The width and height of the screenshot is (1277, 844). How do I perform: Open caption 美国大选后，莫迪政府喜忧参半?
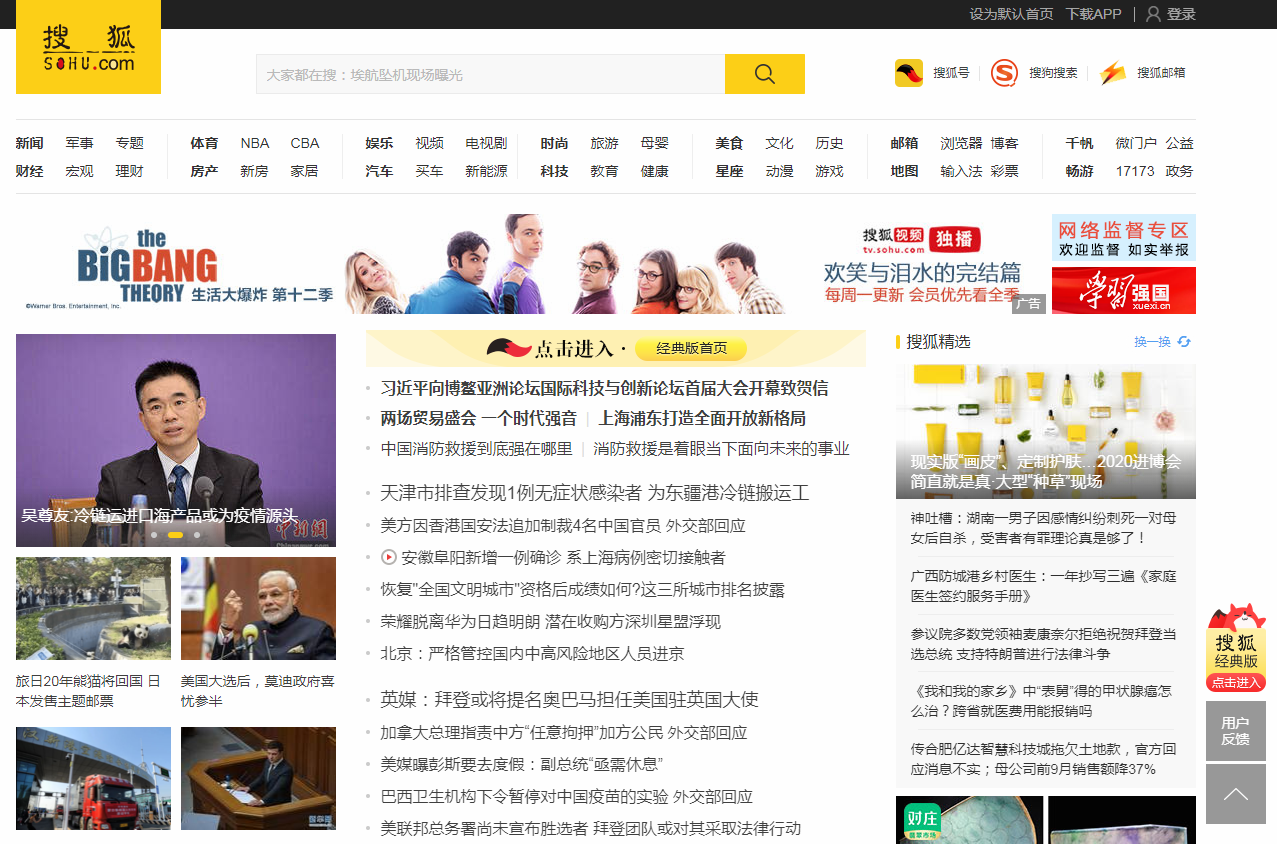pyautogui.click(x=257, y=691)
